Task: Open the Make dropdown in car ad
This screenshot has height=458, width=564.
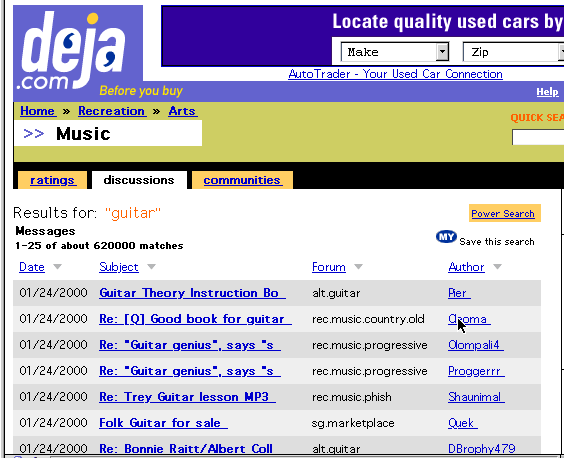Action: (395, 52)
